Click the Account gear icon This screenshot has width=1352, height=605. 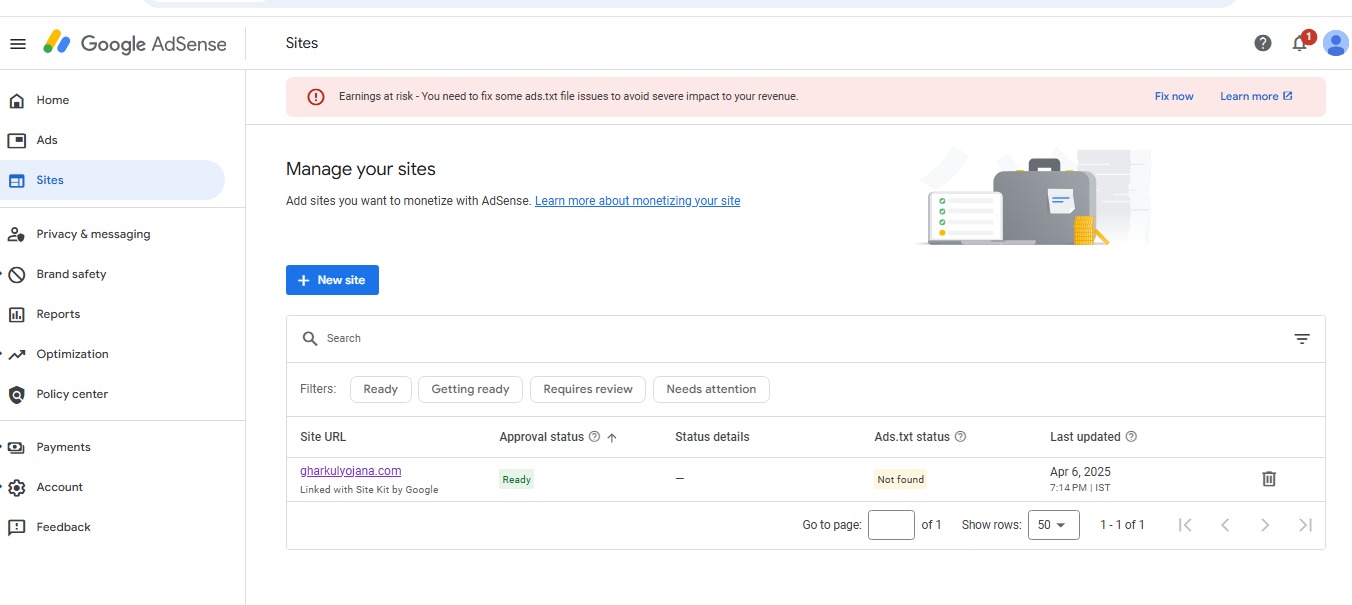pyautogui.click(x=16, y=487)
